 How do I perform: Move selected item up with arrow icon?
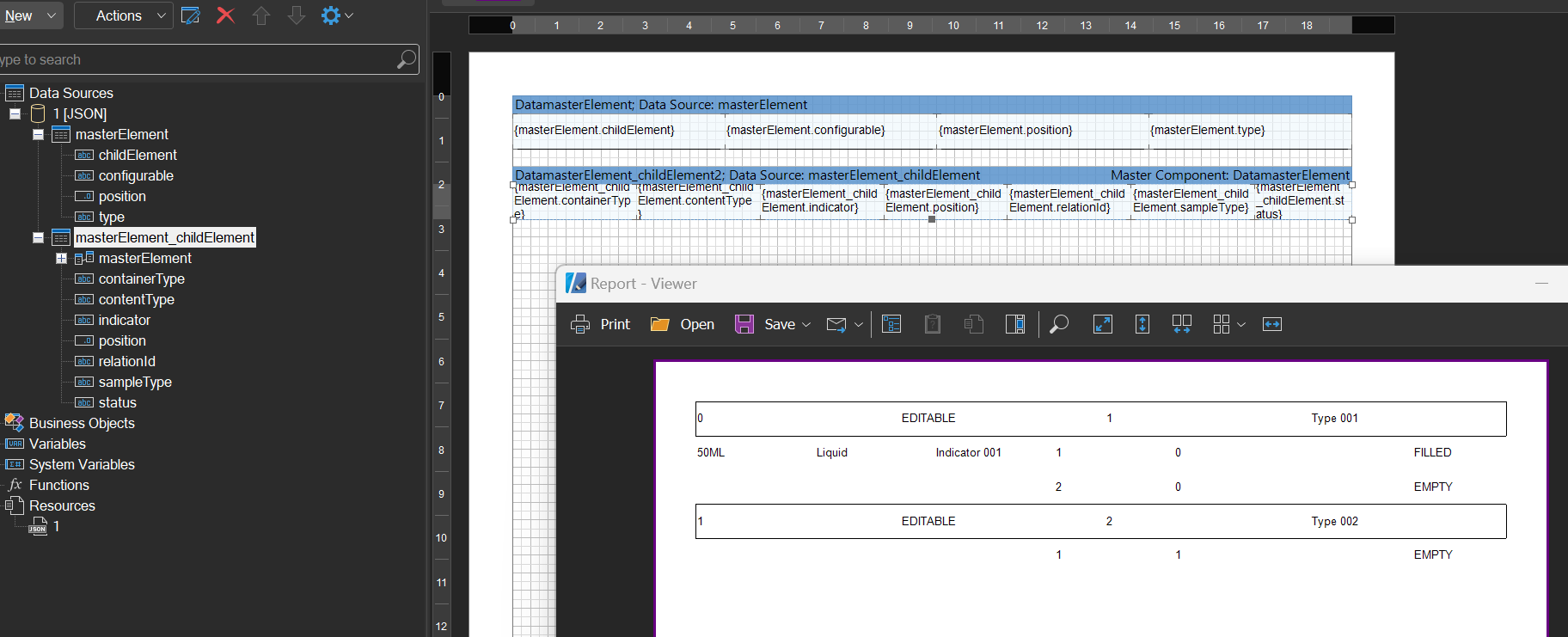click(x=261, y=15)
